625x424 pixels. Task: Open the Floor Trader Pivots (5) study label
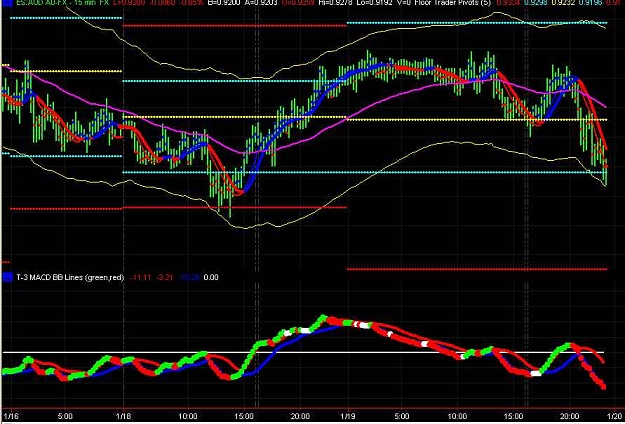point(453,3)
